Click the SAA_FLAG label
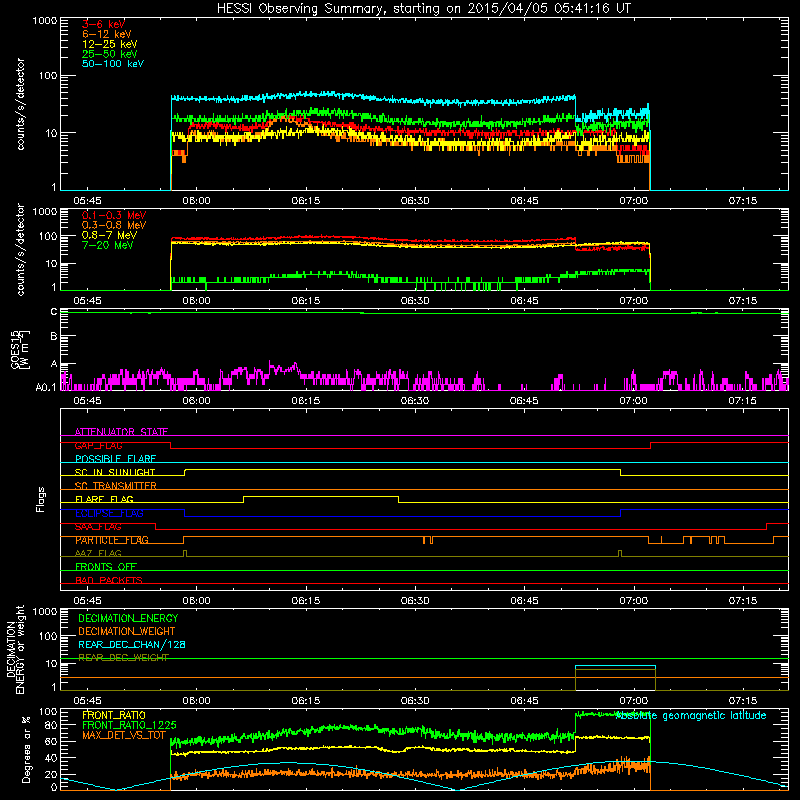The image size is (800, 800). [98, 527]
